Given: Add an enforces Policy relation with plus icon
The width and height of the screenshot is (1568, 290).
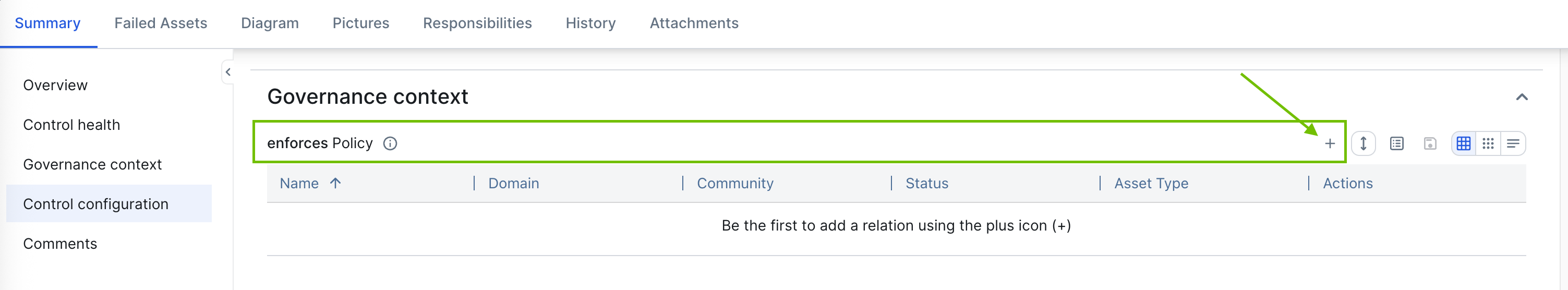Looking at the screenshot, I should pos(1330,144).
